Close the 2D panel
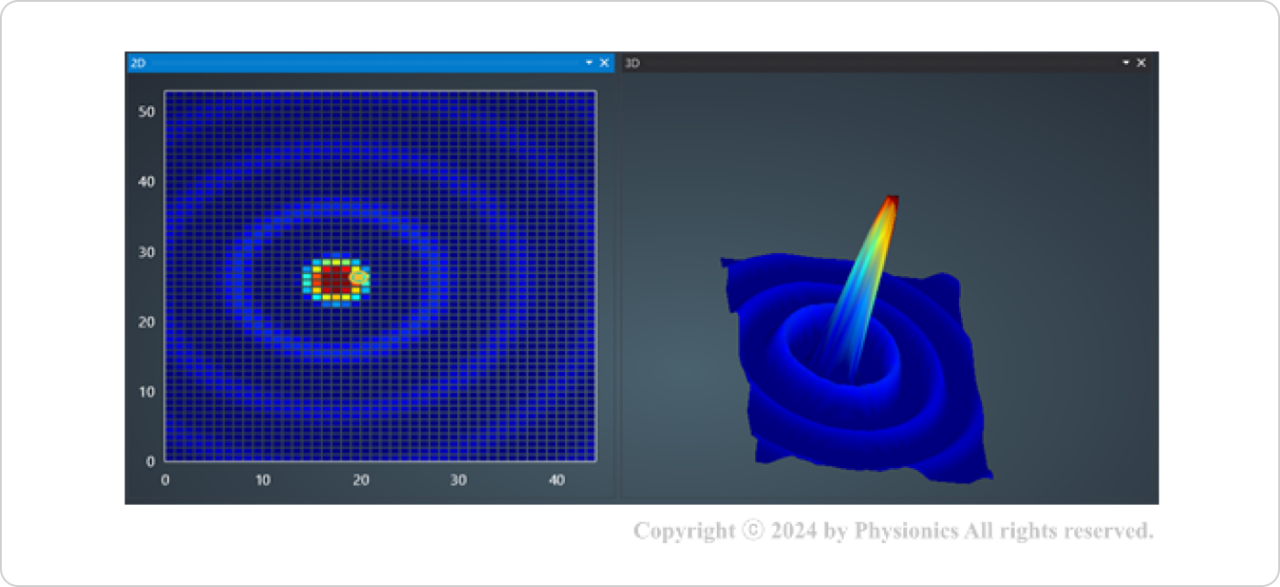Viewport: 1280px width, 587px height. click(x=604, y=63)
